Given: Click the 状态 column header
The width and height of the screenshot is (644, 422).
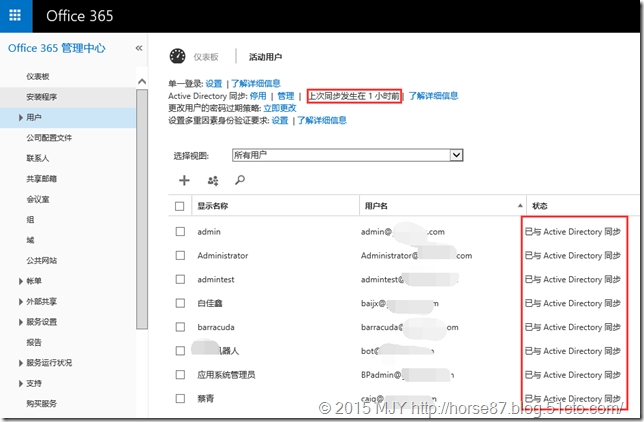Looking at the screenshot, I should tap(540, 206).
